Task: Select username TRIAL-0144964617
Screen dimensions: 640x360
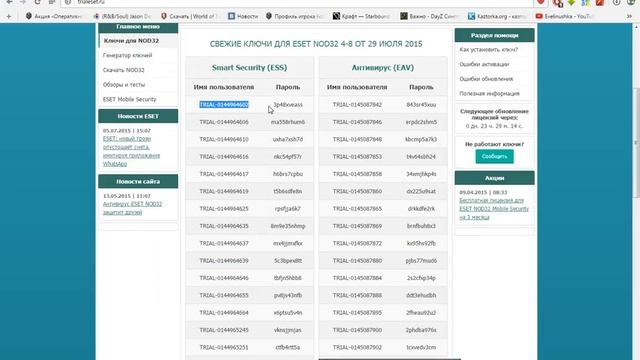Action: (x=224, y=174)
